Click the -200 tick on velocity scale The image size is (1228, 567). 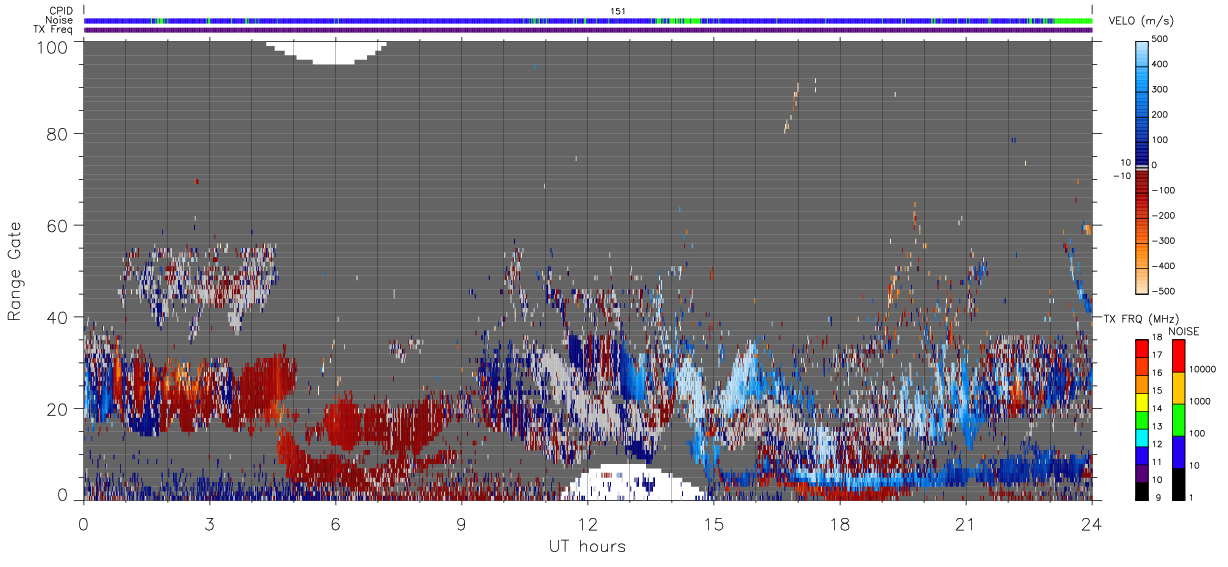tap(1164, 215)
